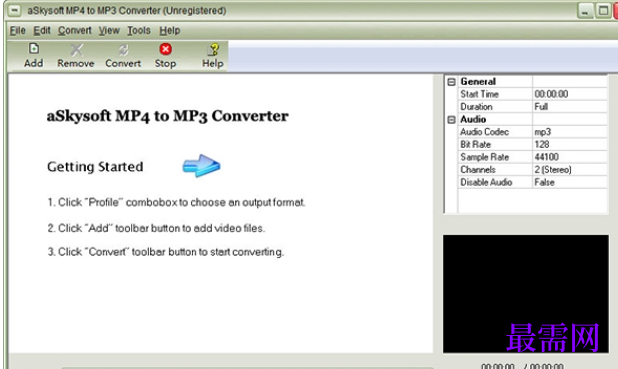Click the Audio group header label

point(473,119)
